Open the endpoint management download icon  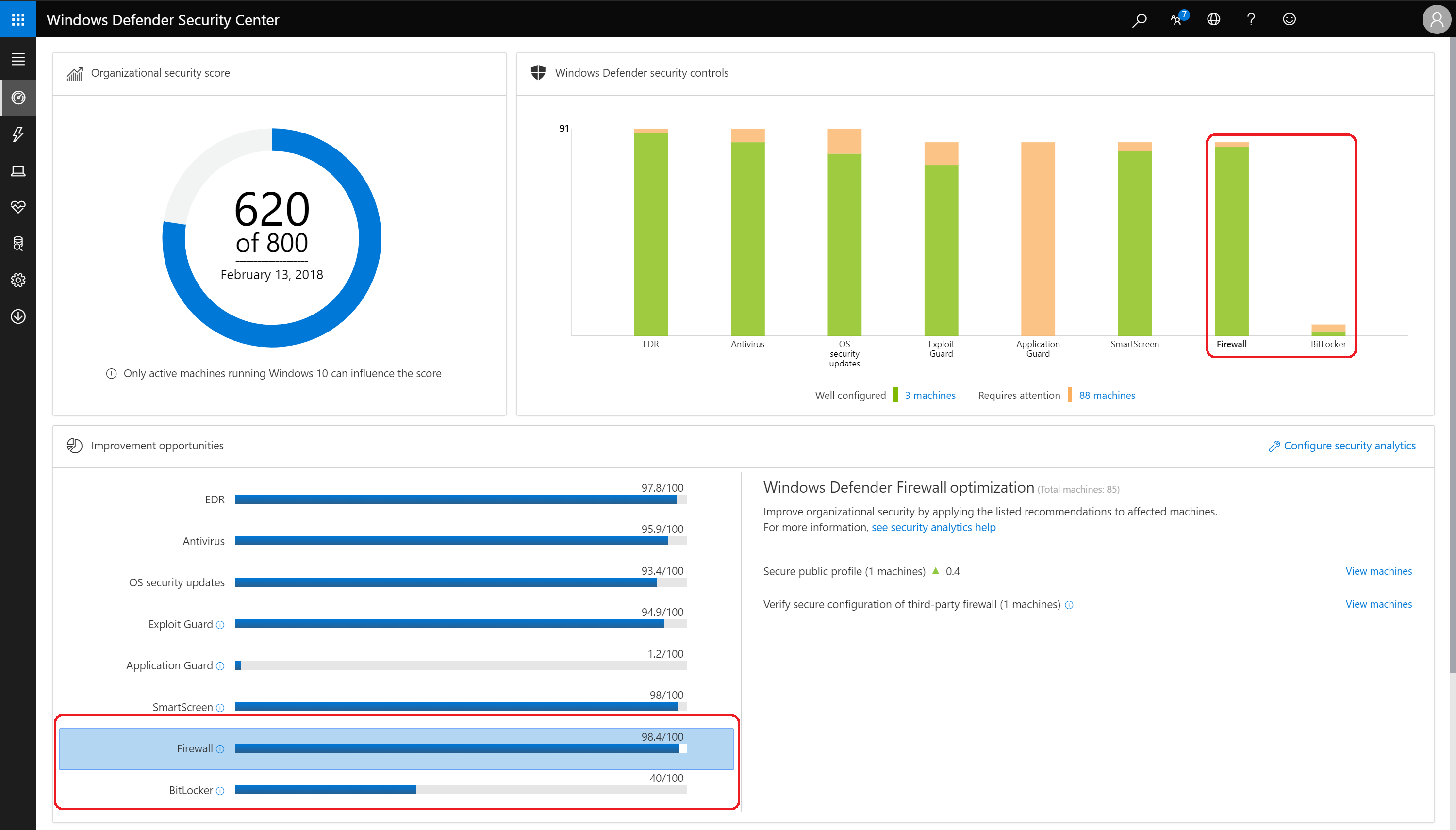(x=17, y=316)
